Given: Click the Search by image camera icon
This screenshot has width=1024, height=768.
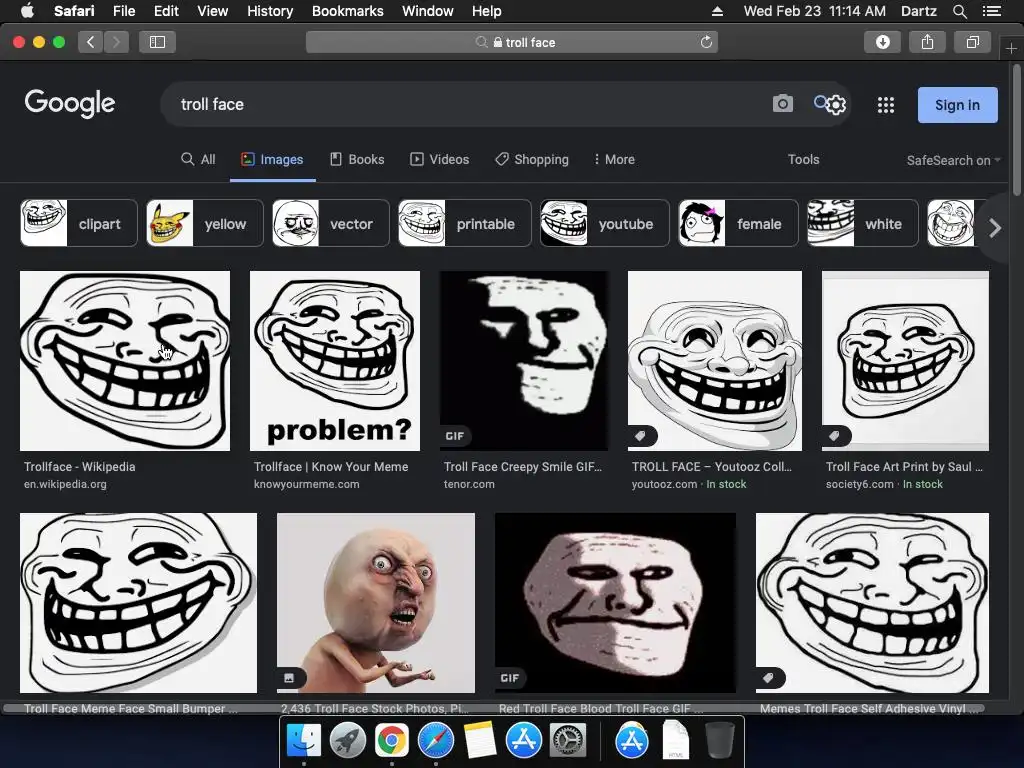Looking at the screenshot, I should point(782,104).
